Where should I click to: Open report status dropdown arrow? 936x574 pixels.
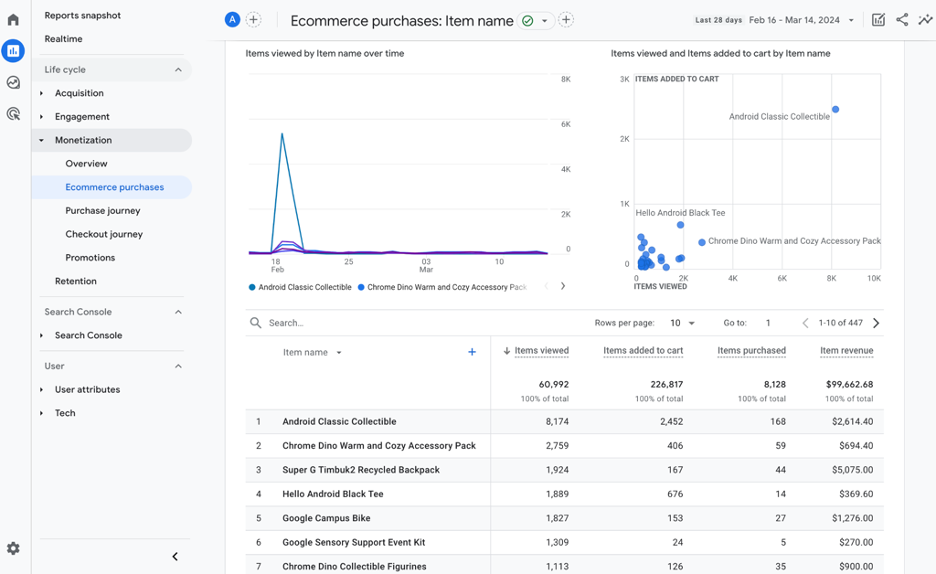pyautogui.click(x=544, y=21)
